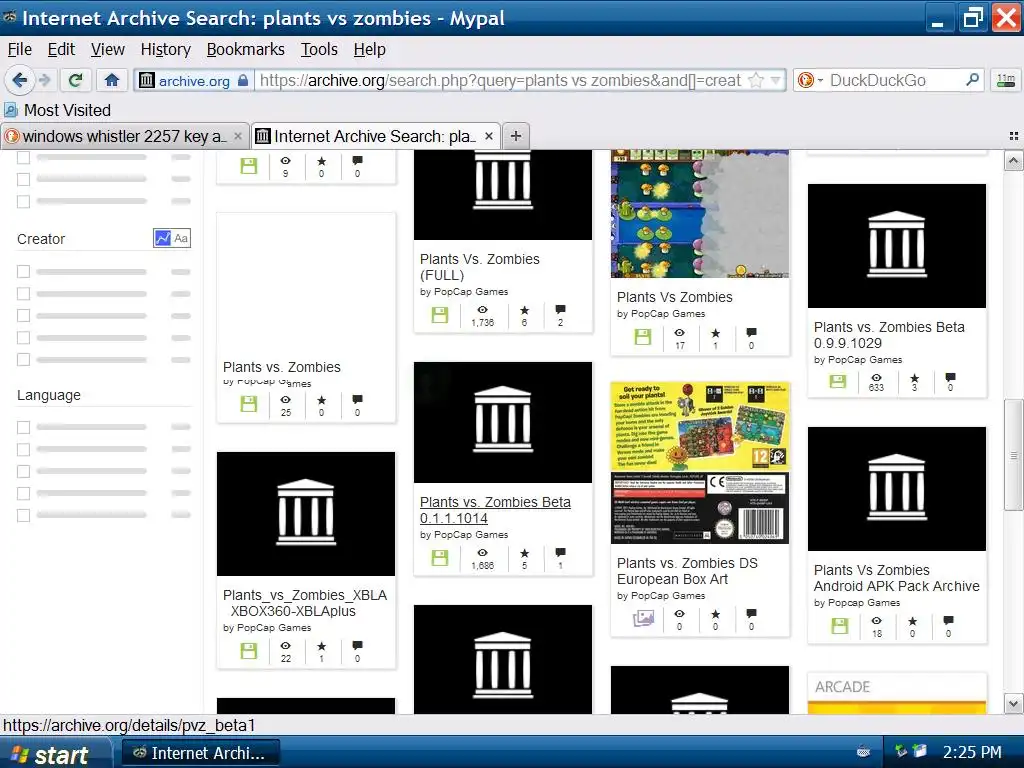
Task: Click the scrollbar down arrow
Action: [x=1013, y=704]
